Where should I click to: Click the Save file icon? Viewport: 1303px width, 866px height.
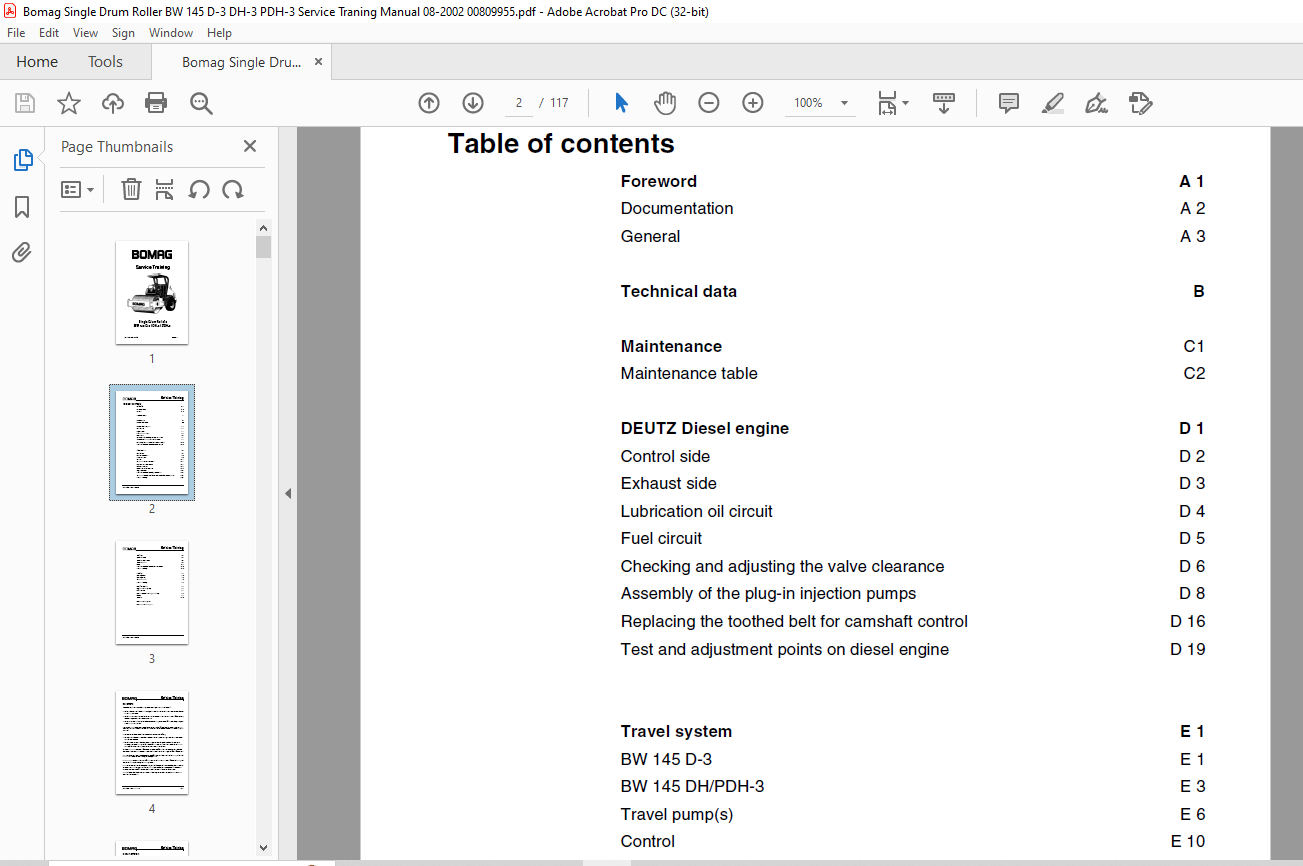tap(25, 103)
